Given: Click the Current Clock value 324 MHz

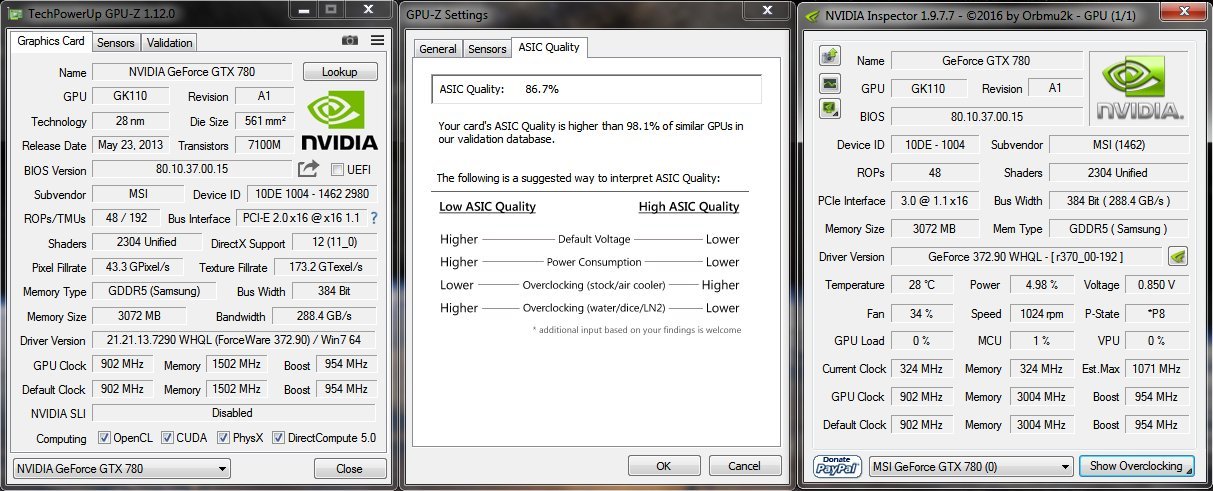Looking at the screenshot, I should [x=922, y=369].
